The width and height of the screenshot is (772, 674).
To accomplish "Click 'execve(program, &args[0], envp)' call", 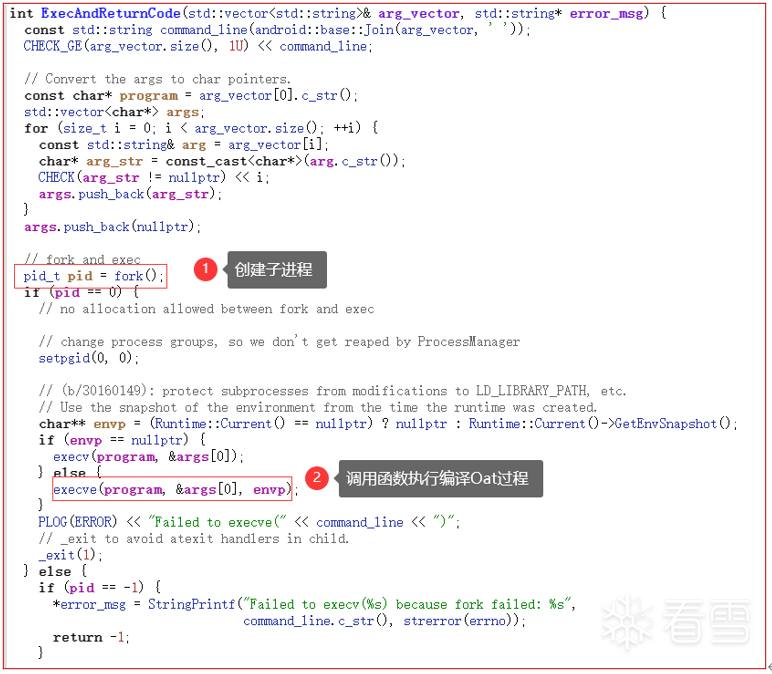I will (x=172, y=489).
